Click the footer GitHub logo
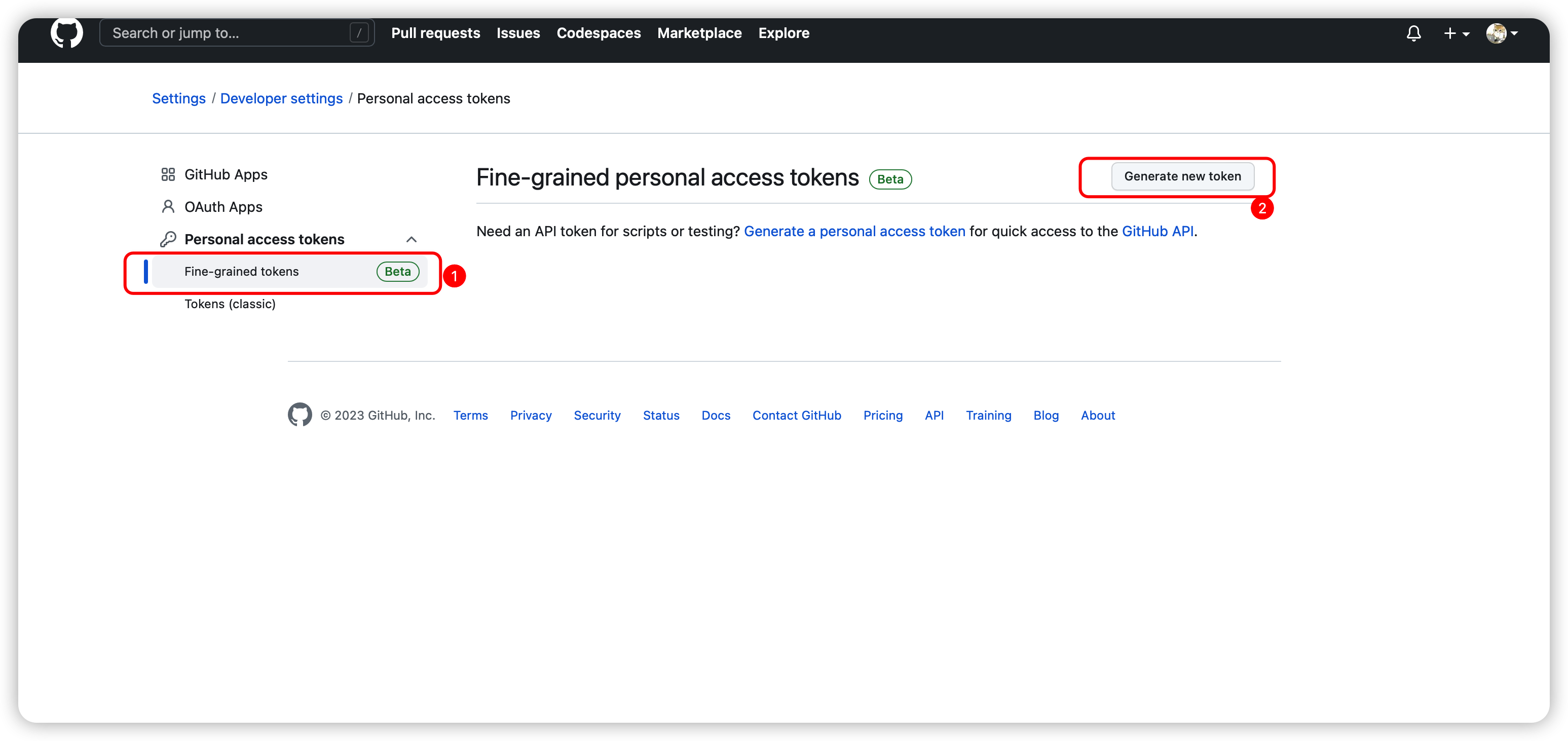The height and width of the screenshot is (741, 1568). pyautogui.click(x=300, y=415)
